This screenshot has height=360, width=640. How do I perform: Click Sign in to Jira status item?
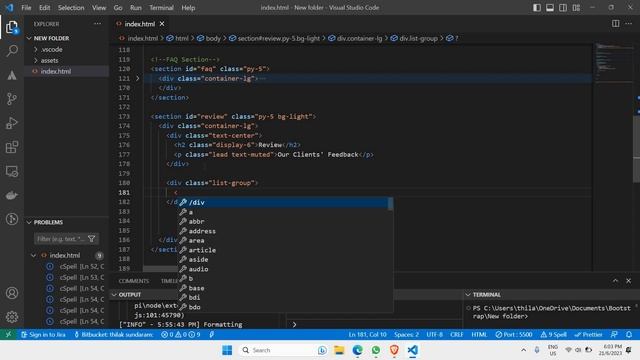tap(43, 334)
